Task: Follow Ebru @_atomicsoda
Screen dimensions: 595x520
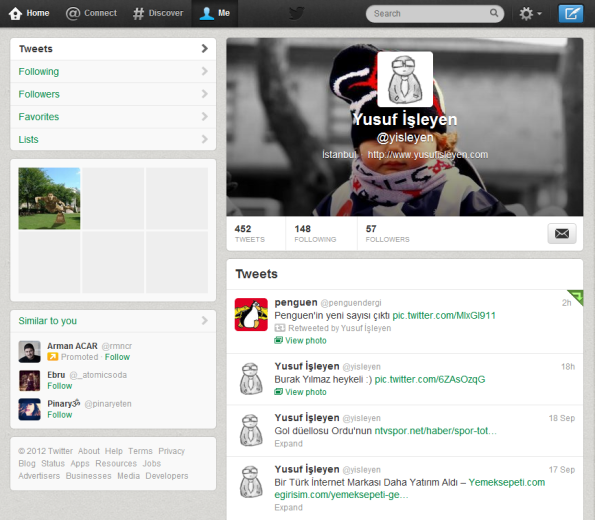Action: (60, 386)
